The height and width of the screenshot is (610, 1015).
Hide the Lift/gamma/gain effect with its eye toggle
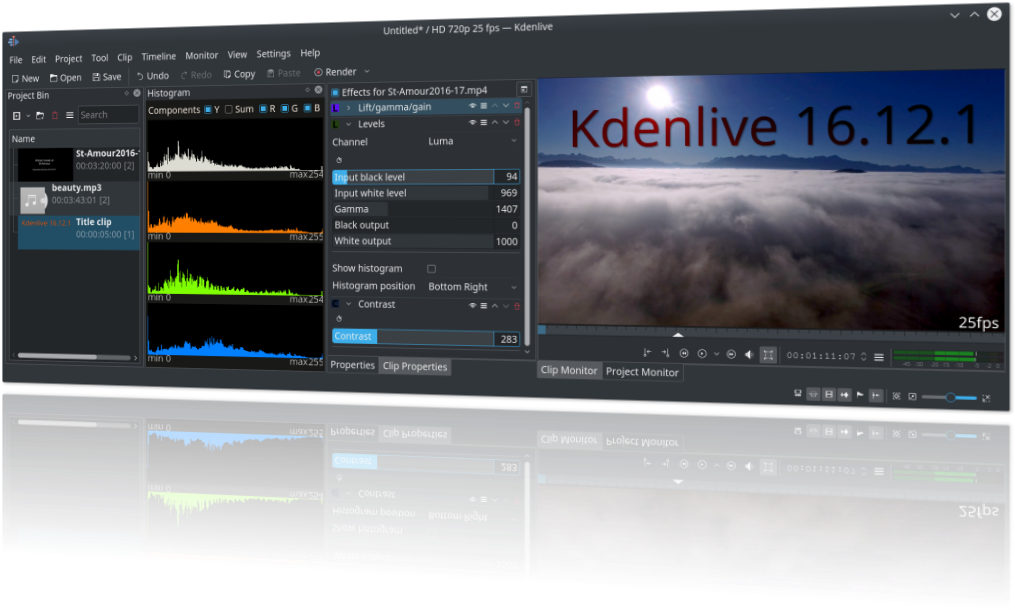(x=472, y=104)
